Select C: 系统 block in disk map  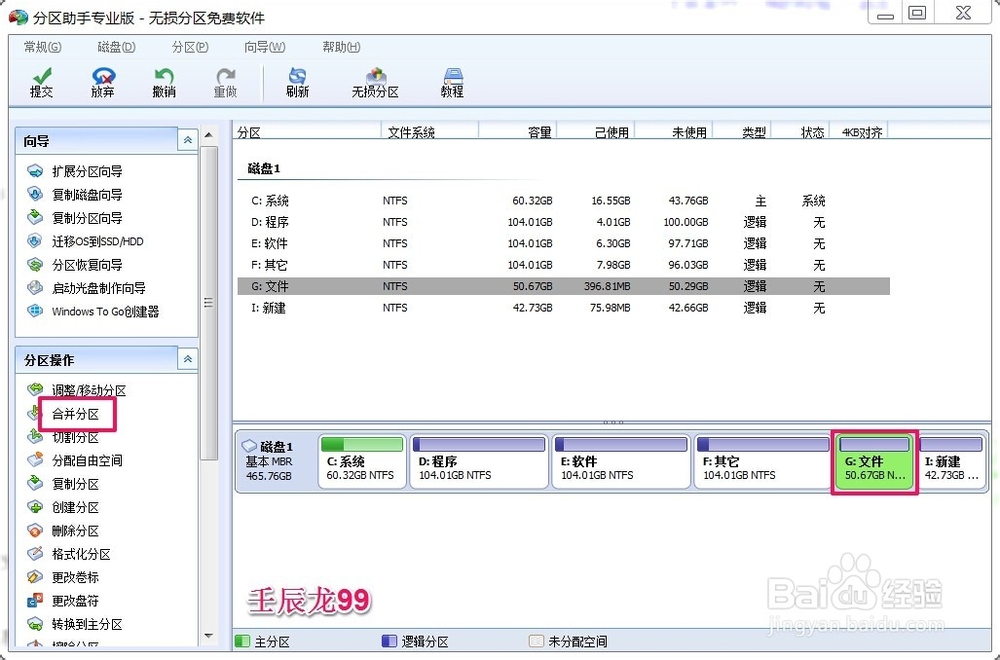click(362, 462)
